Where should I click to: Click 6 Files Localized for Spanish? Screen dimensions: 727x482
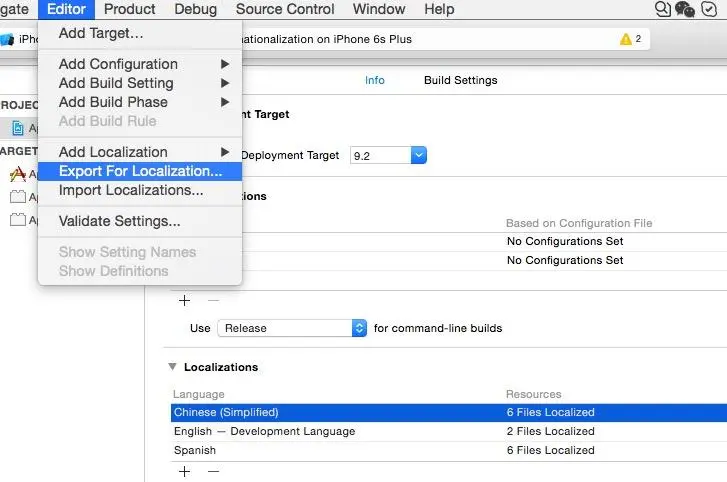pos(550,450)
